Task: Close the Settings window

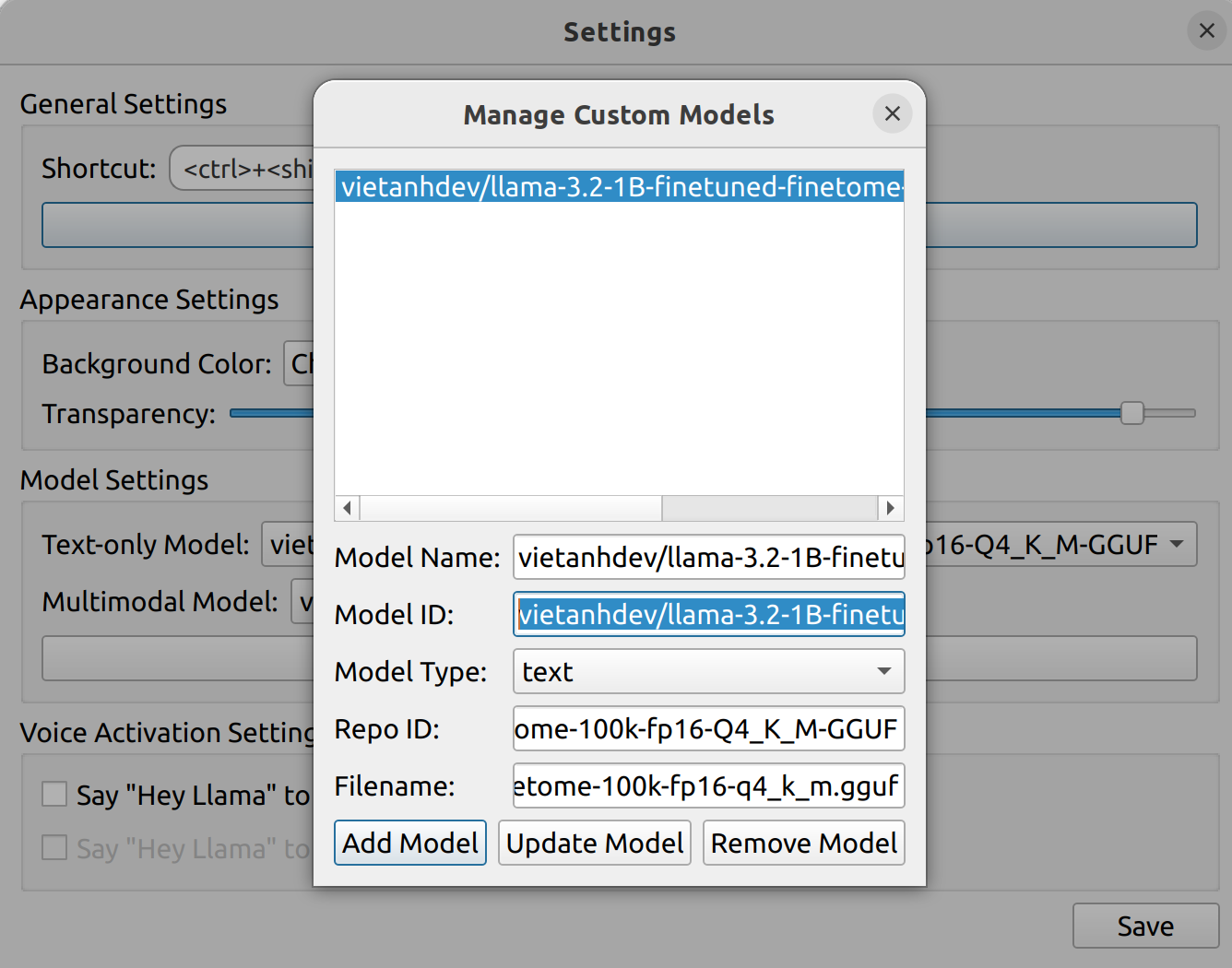Action: [1206, 31]
